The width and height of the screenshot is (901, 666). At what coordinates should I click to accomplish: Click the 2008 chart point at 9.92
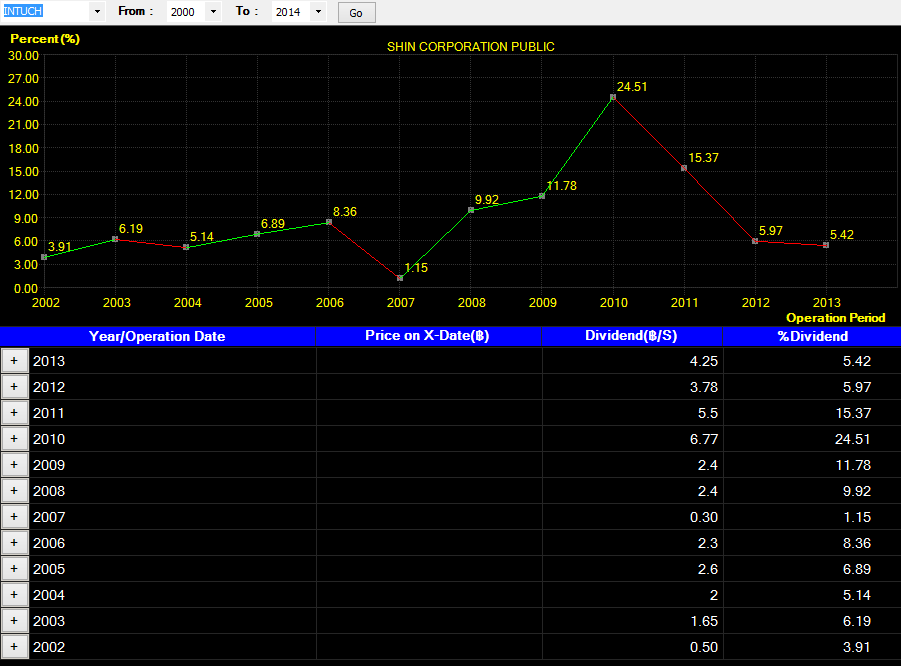471,210
